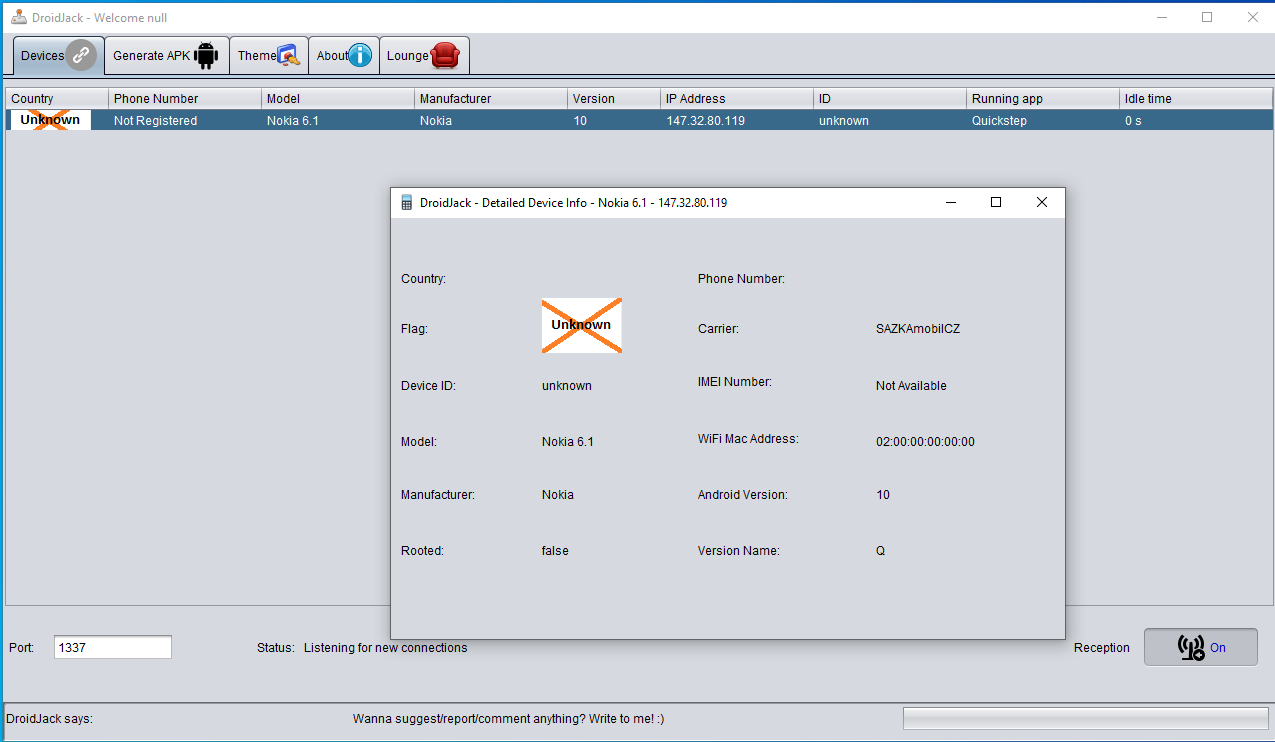Switch to the Generate APK tab
This screenshot has height=742, width=1275.
[166, 56]
